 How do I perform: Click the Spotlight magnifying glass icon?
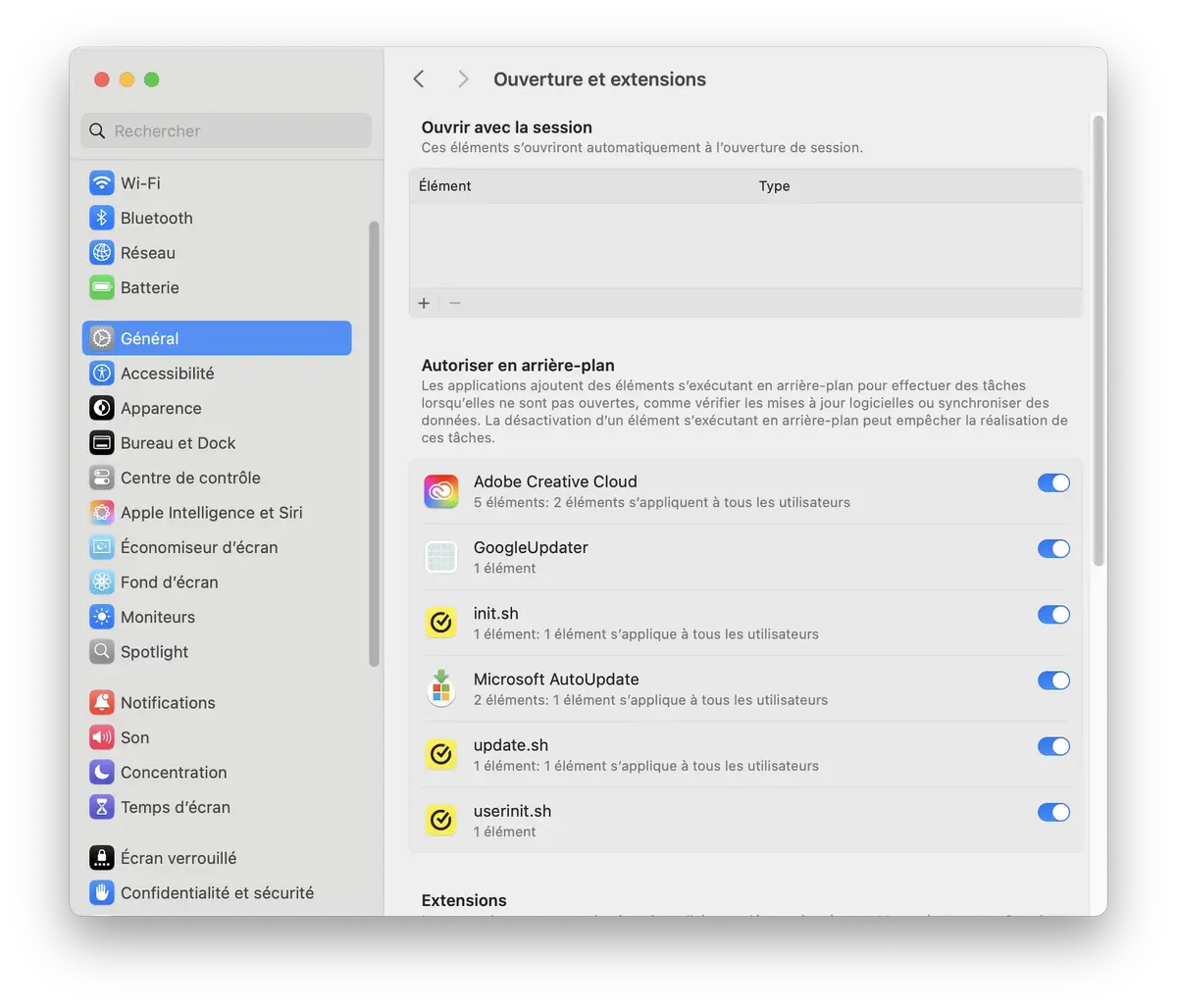coord(102,651)
